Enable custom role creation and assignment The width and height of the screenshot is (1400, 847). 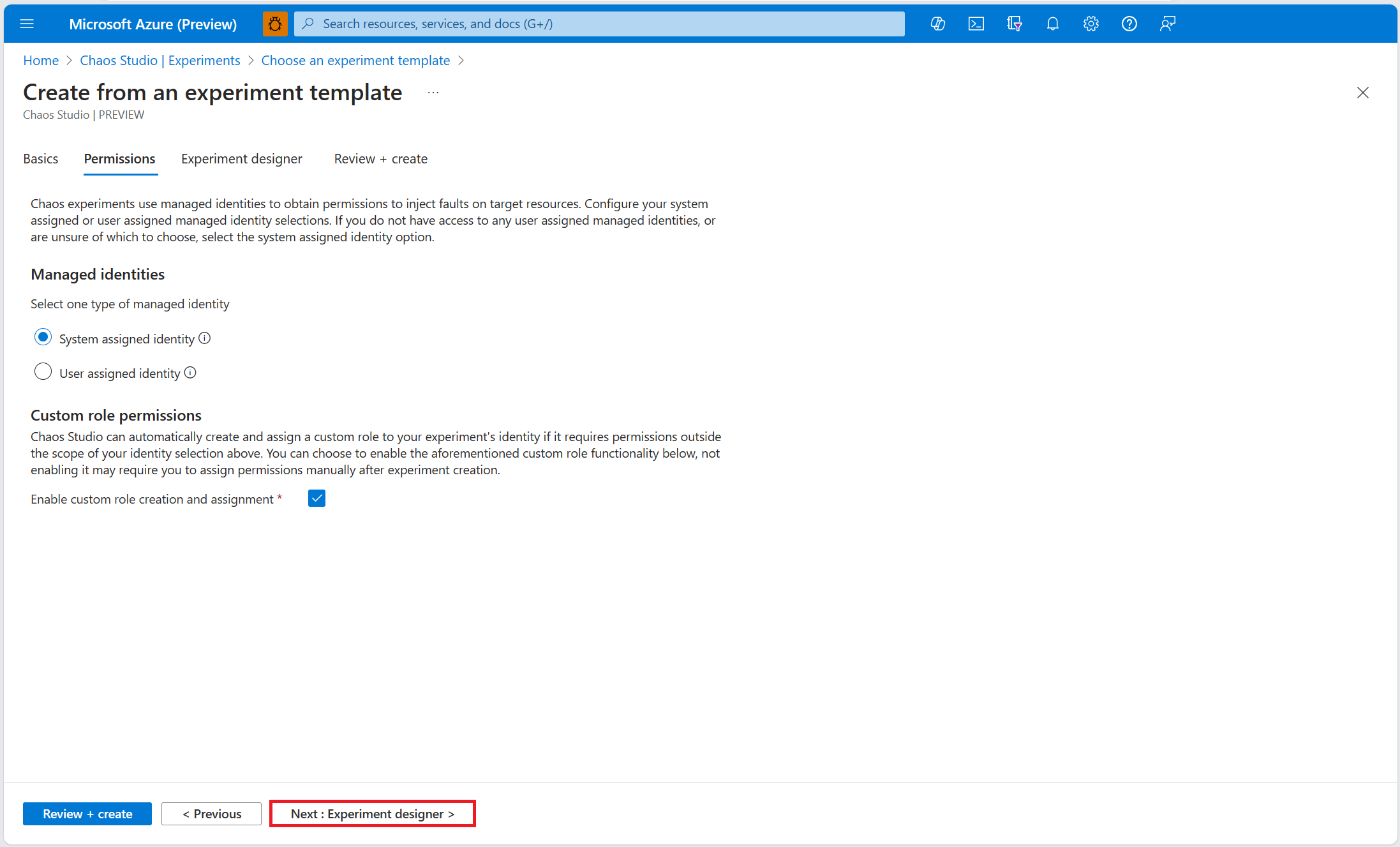(316, 498)
